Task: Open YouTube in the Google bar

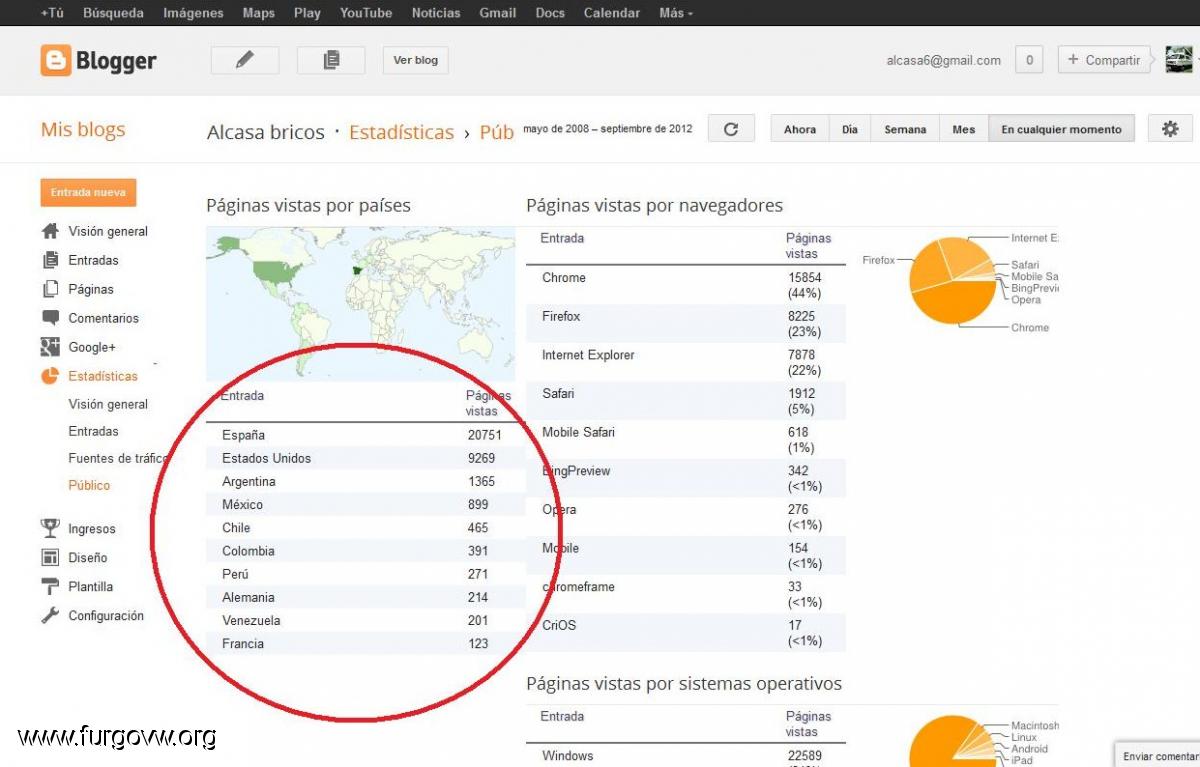Action: pyautogui.click(x=365, y=13)
